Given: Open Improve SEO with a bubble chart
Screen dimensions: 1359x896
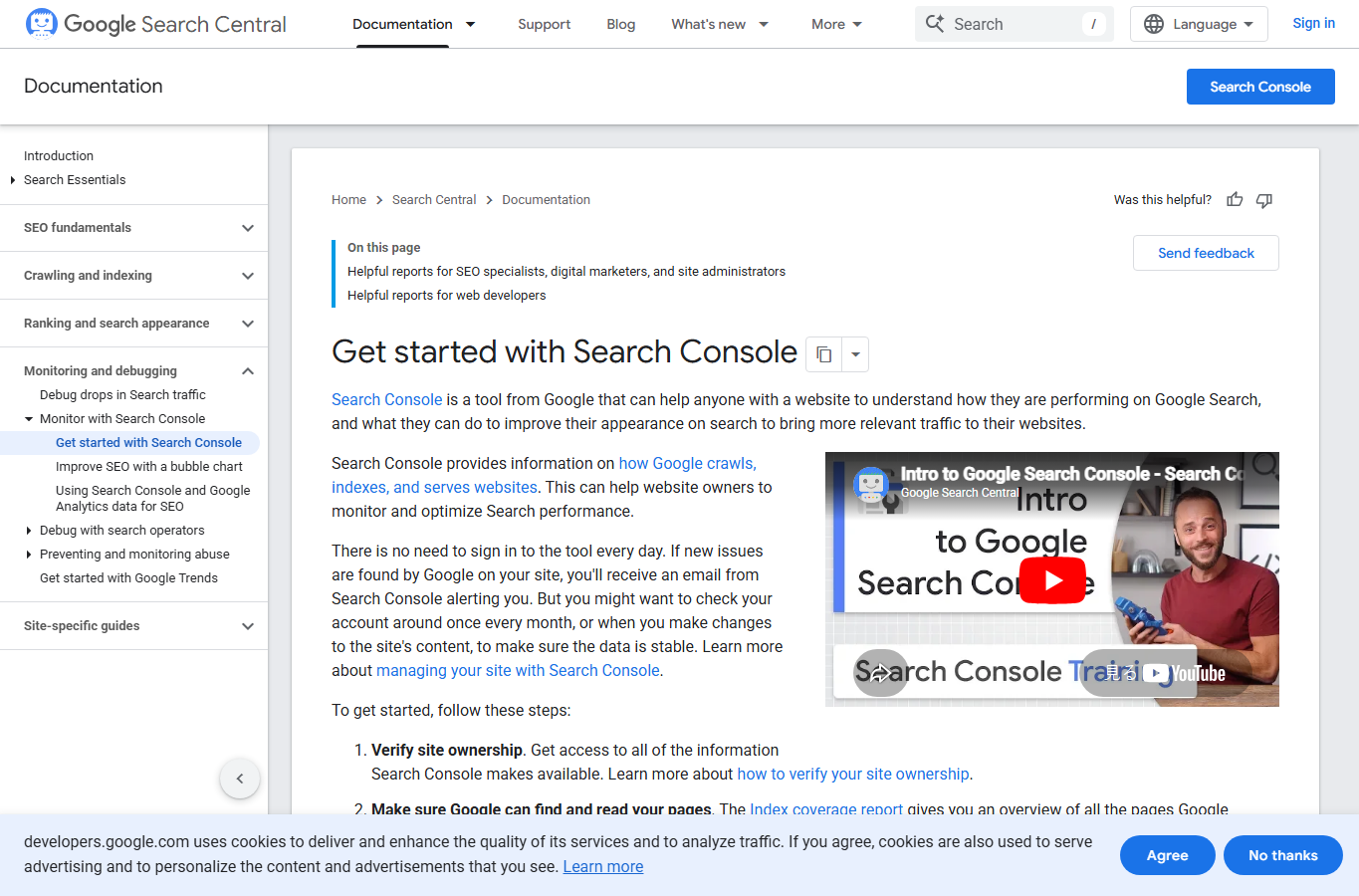Looking at the screenshot, I should pos(149,467).
